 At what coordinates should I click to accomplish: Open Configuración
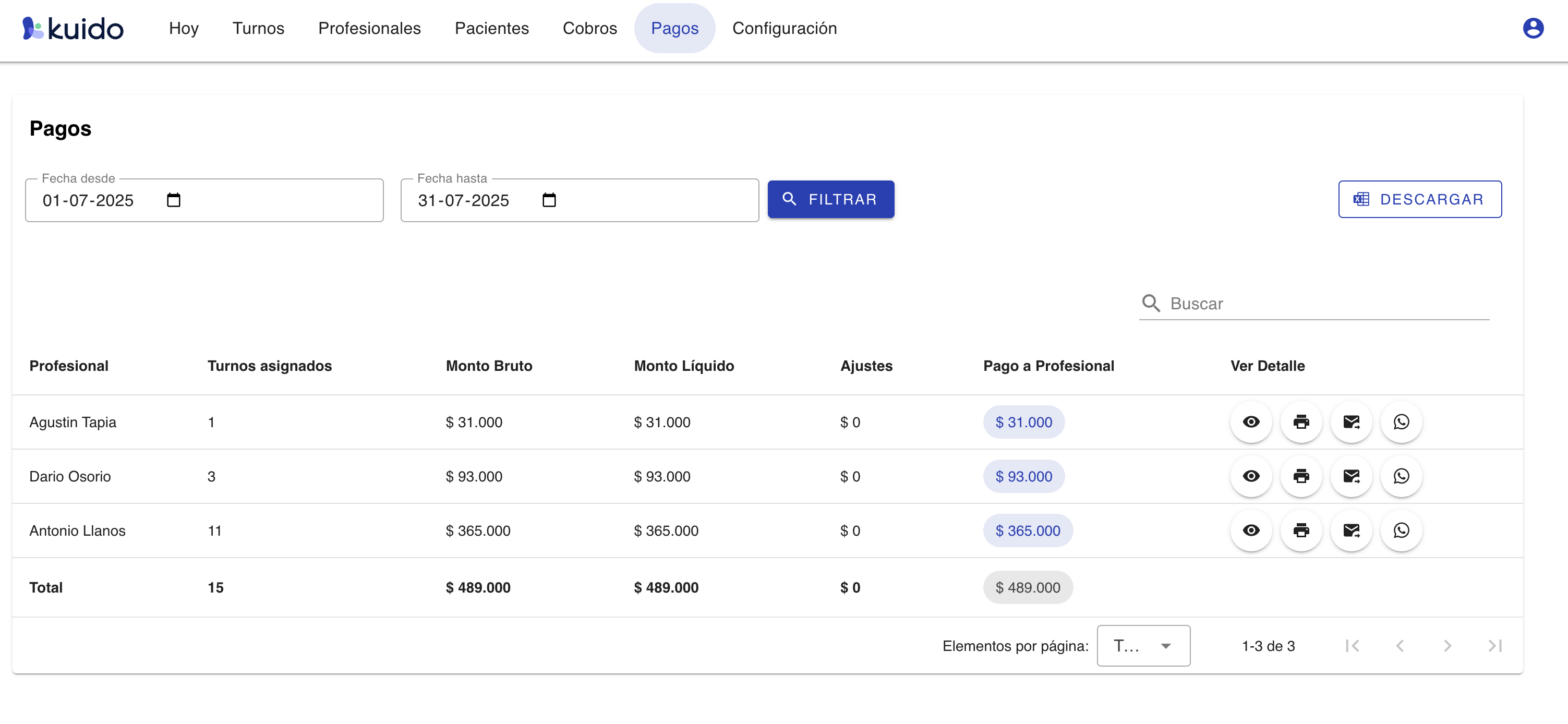point(785,28)
